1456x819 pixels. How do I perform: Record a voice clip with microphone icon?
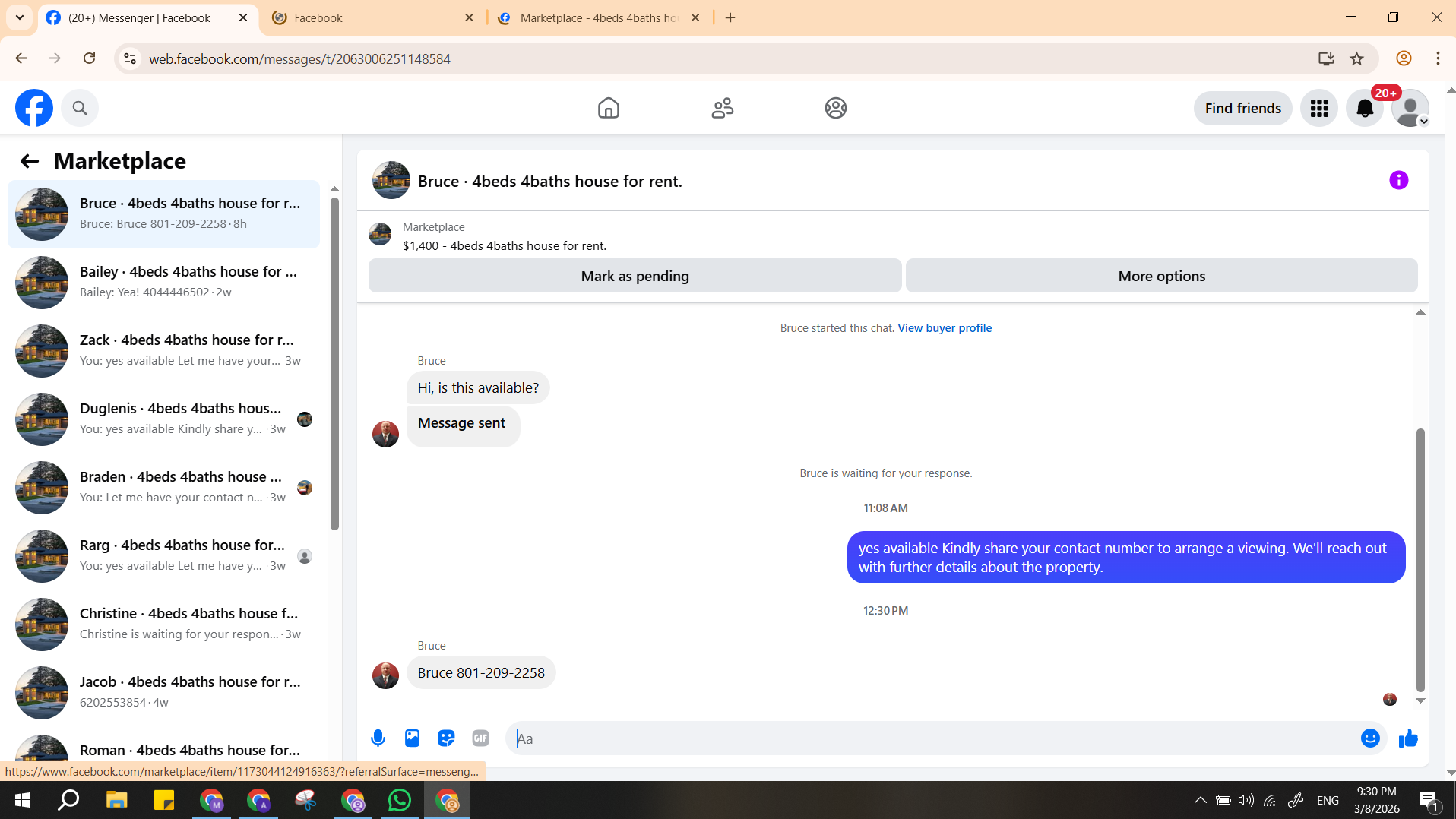[378, 738]
